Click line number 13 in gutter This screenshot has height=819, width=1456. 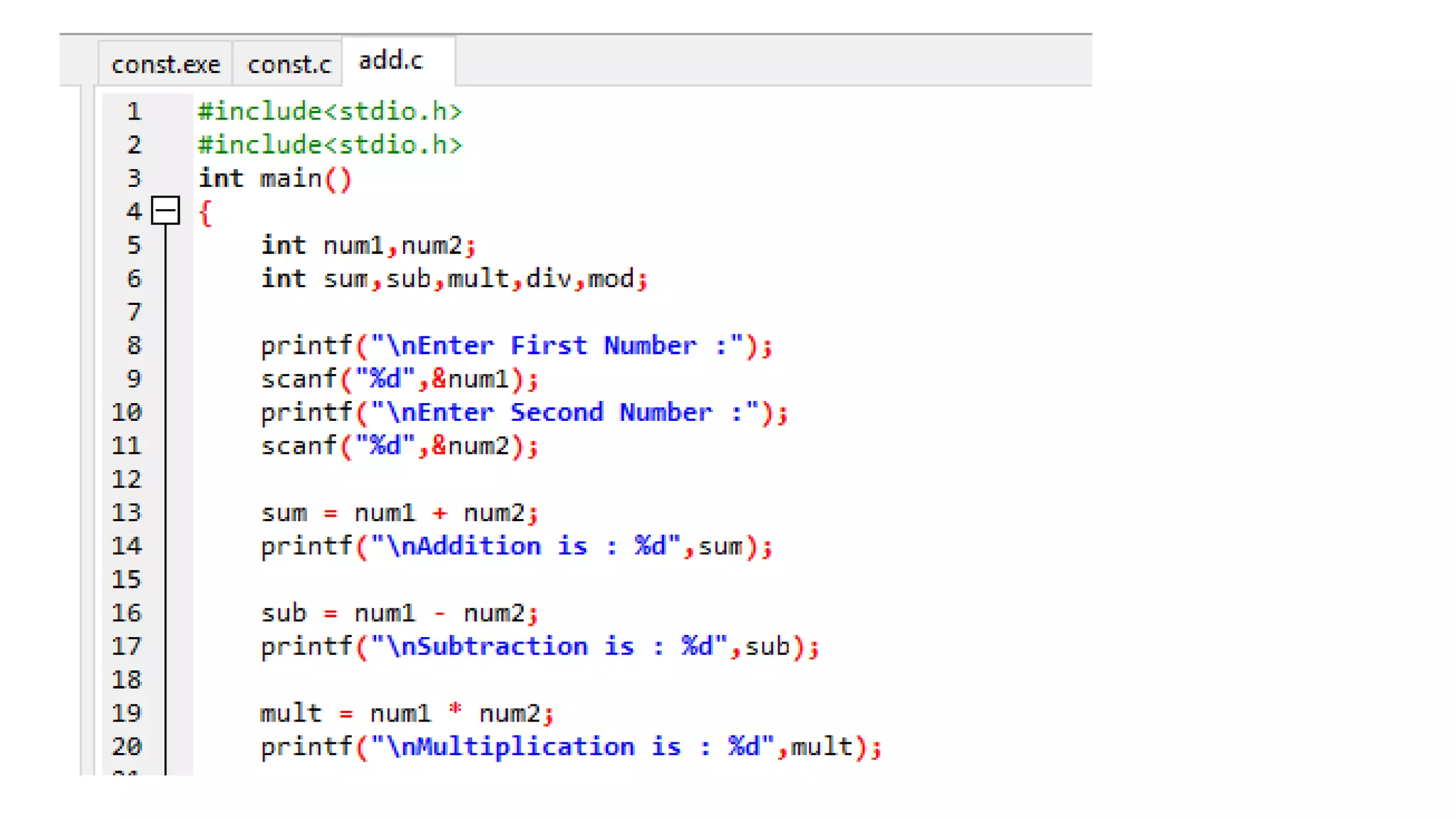(127, 513)
